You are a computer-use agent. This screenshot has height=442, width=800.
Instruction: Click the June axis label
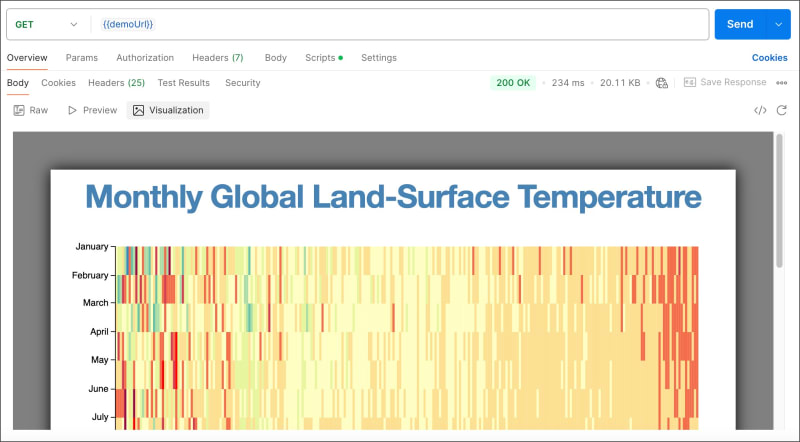98,388
